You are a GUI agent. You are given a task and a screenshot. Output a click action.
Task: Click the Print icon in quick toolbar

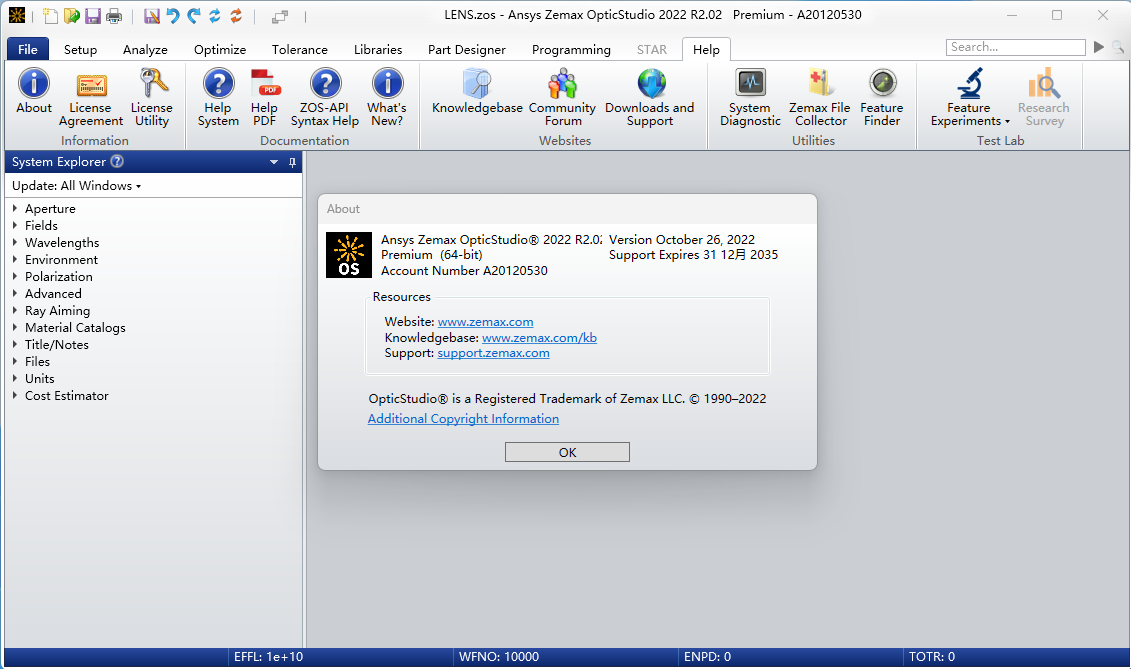coord(114,15)
